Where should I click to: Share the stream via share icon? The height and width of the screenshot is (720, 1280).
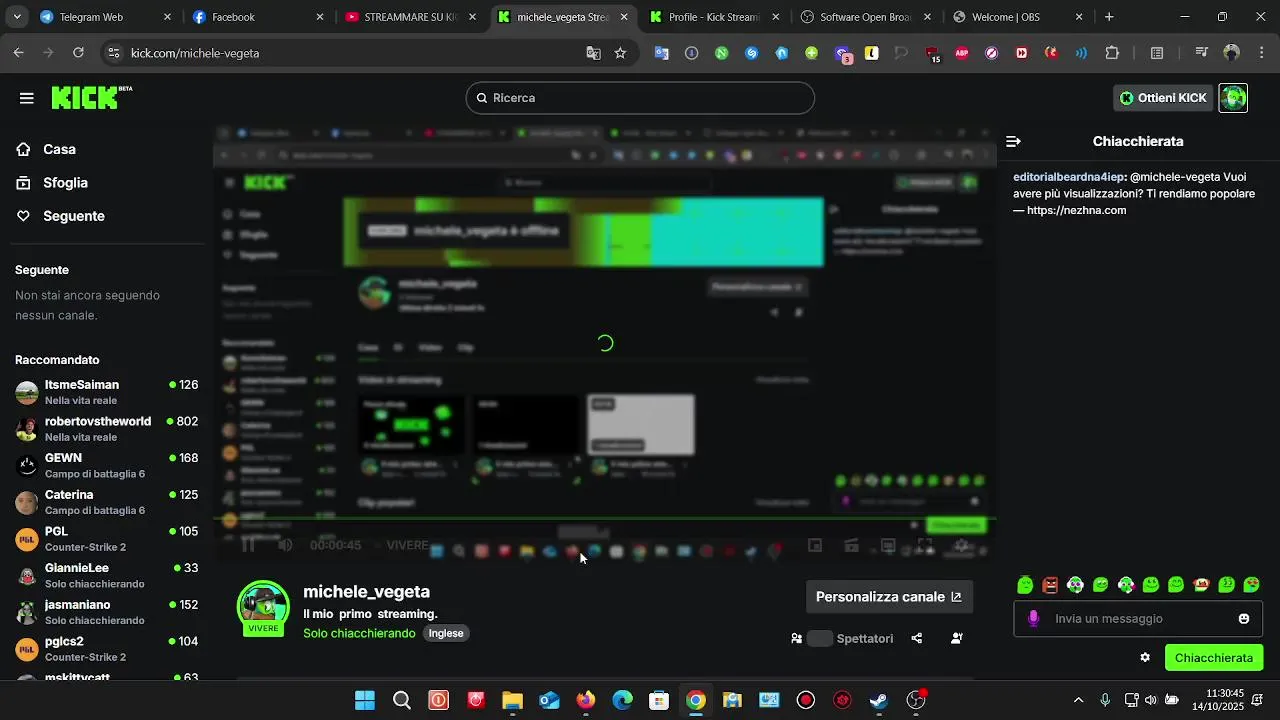click(917, 638)
